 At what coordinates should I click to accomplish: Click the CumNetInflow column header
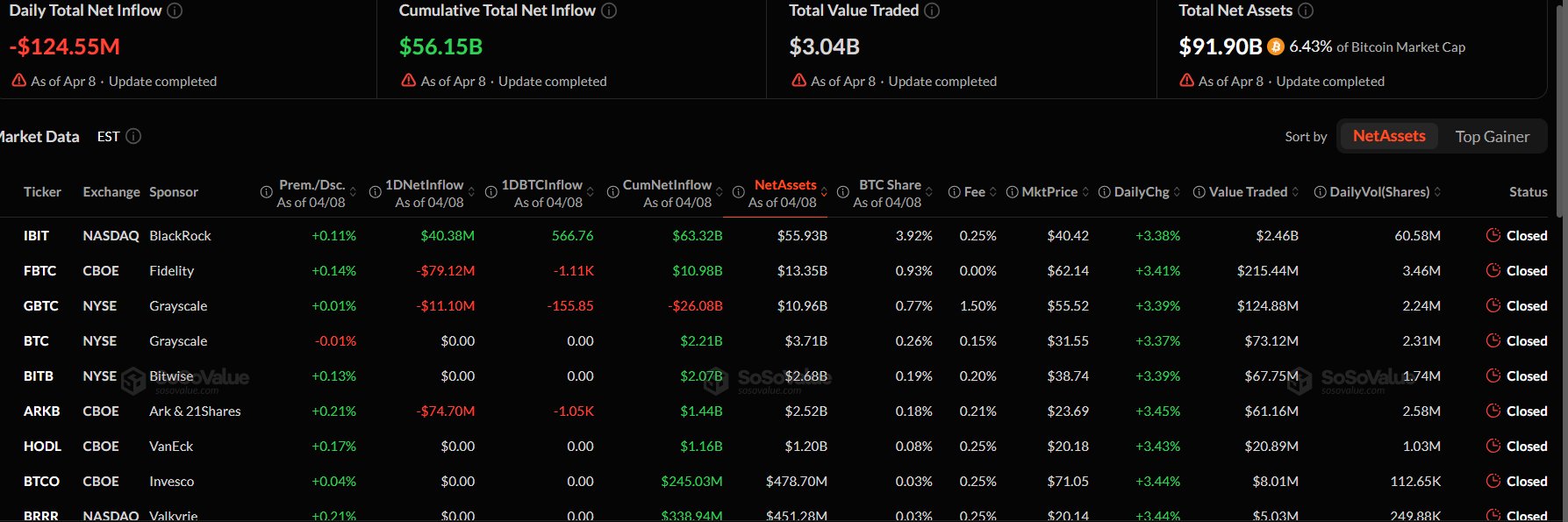pos(667,185)
